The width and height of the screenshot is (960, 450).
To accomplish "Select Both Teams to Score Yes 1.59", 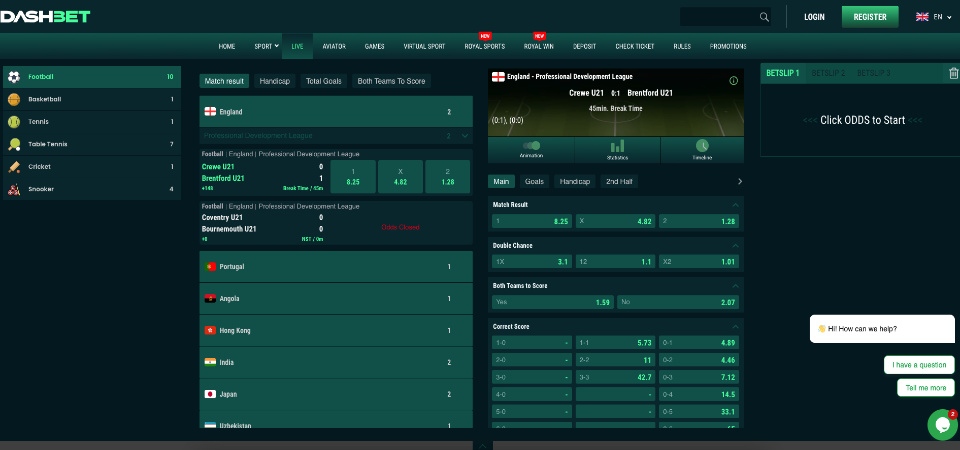I will click(x=553, y=302).
